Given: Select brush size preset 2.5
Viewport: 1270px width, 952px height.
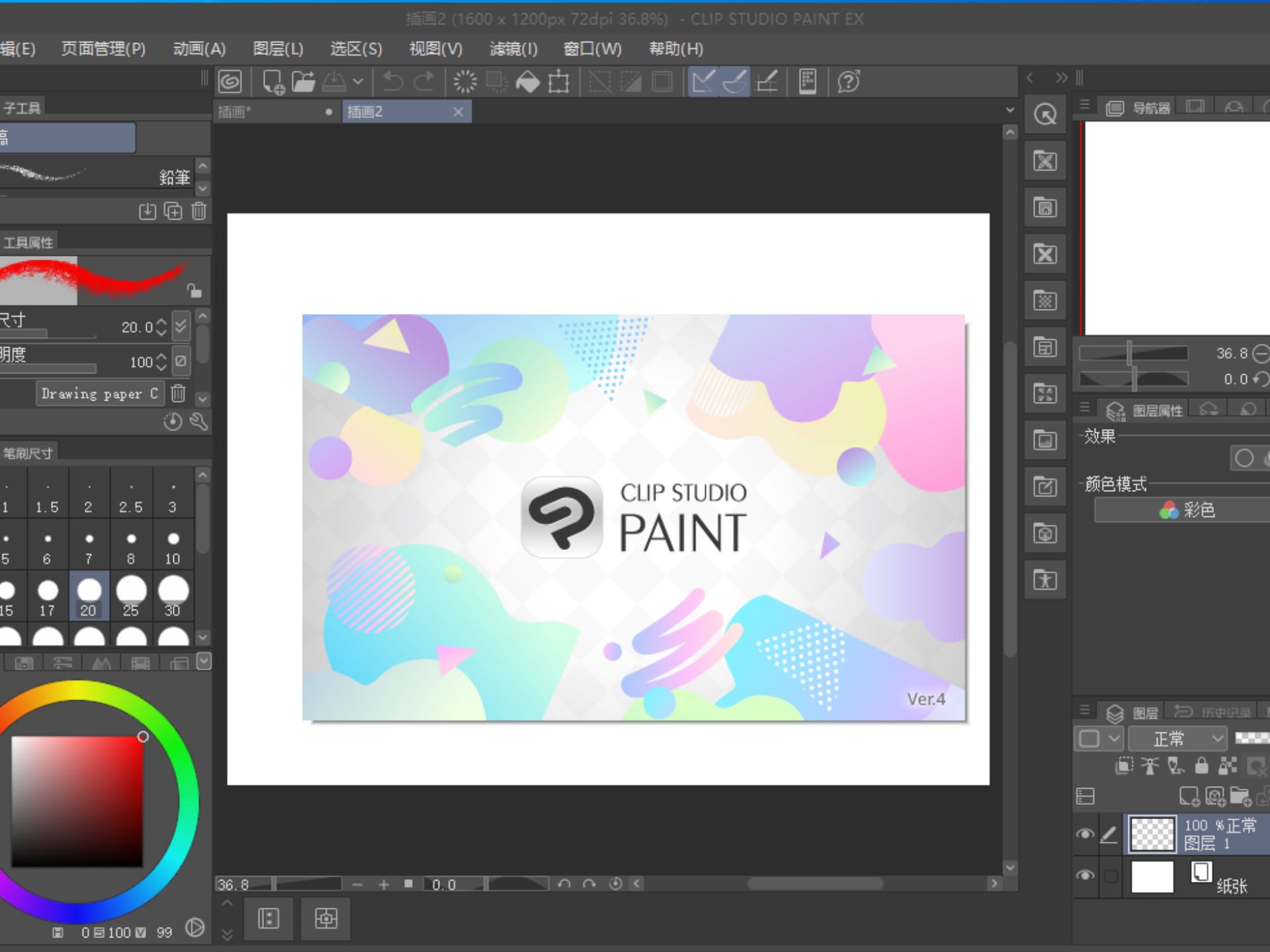Looking at the screenshot, I should 131,494.
